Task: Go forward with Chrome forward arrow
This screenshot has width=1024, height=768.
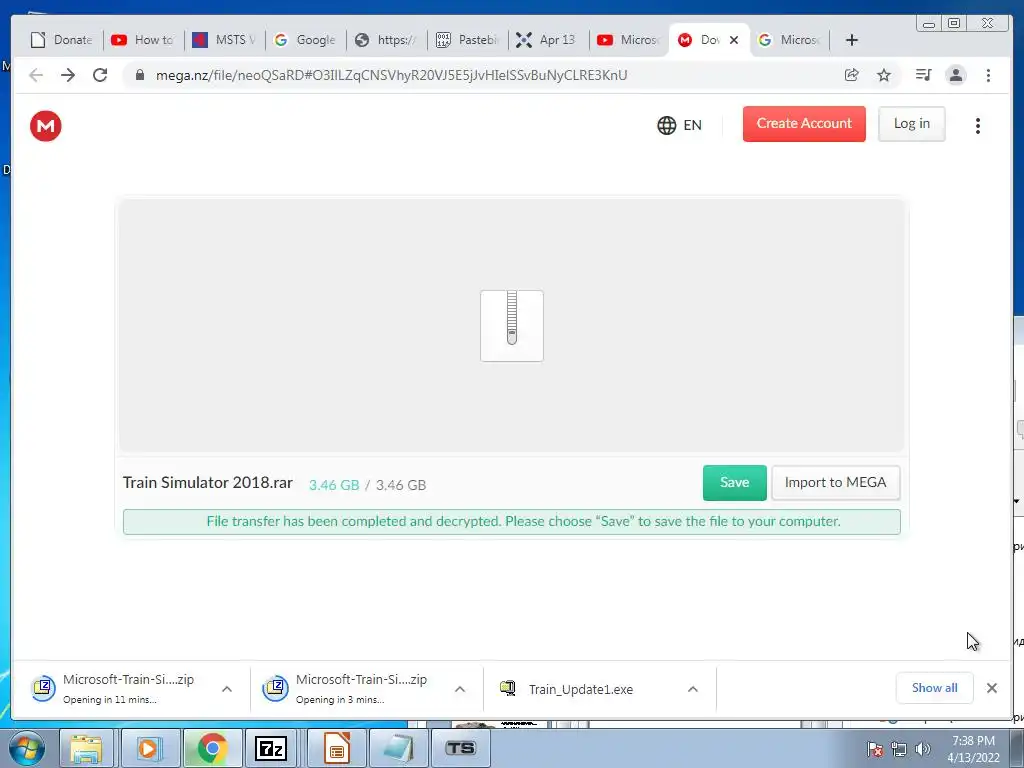Action: pos(68,75)
